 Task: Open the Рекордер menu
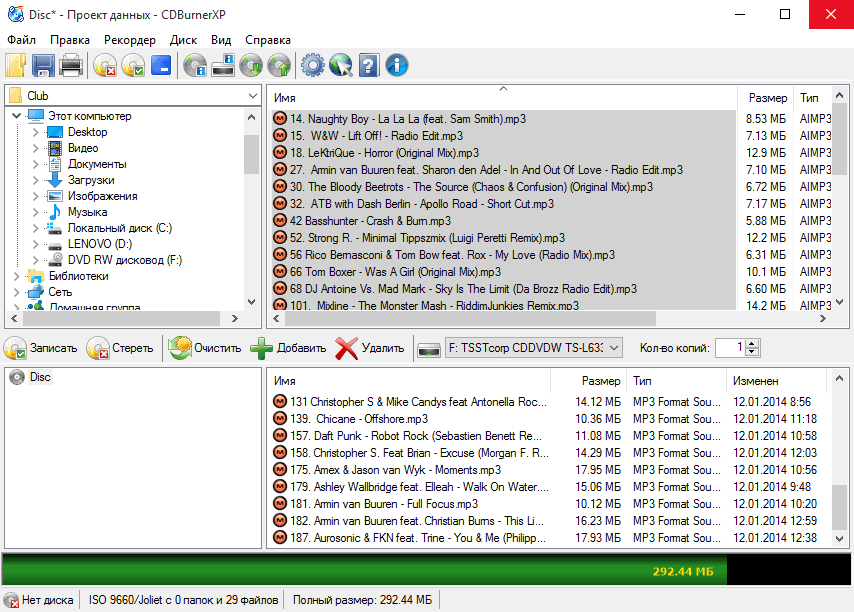130,40
